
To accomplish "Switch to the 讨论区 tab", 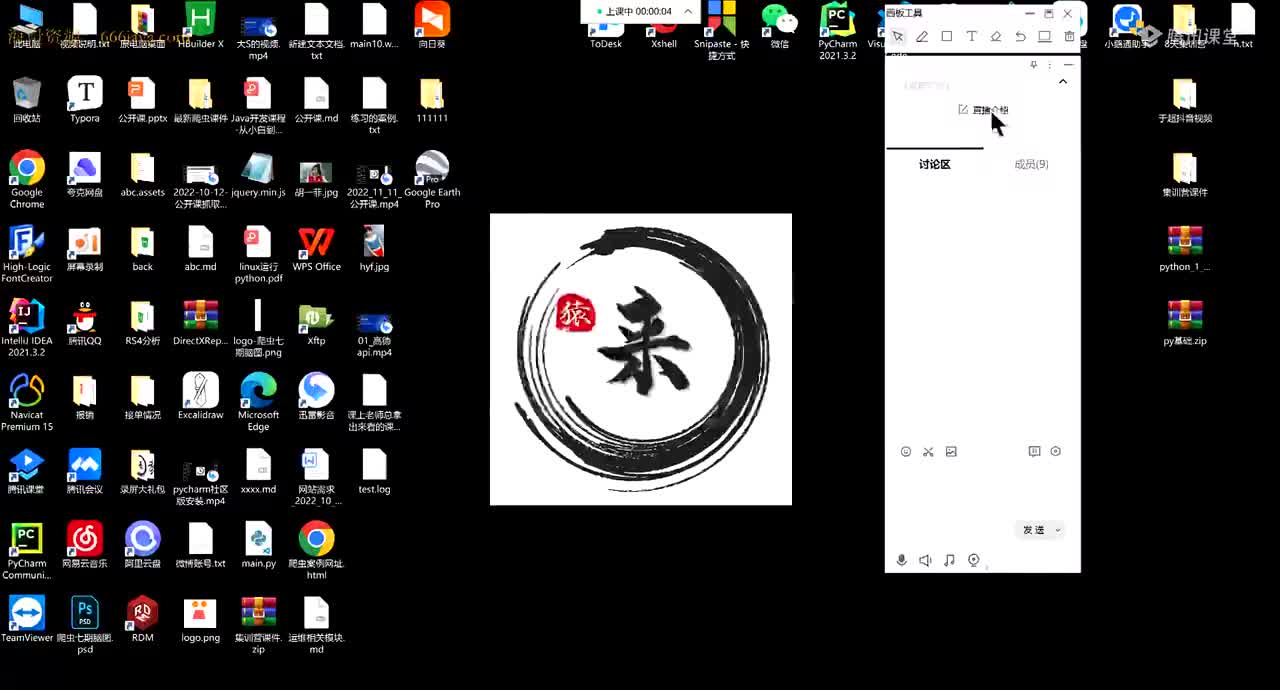I will [934, 164].
